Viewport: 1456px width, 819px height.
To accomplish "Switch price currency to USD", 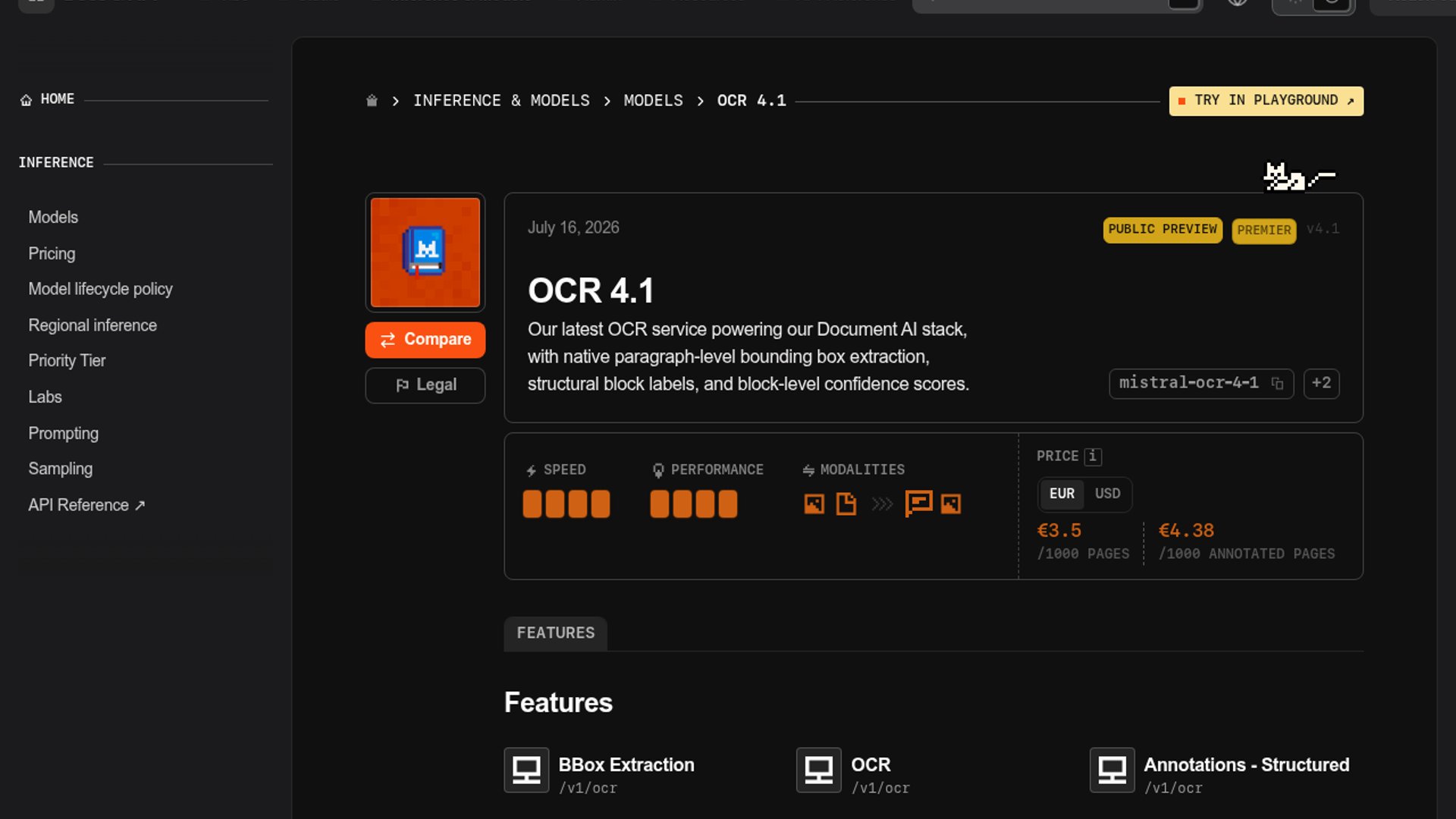I will pos(1107,494).
